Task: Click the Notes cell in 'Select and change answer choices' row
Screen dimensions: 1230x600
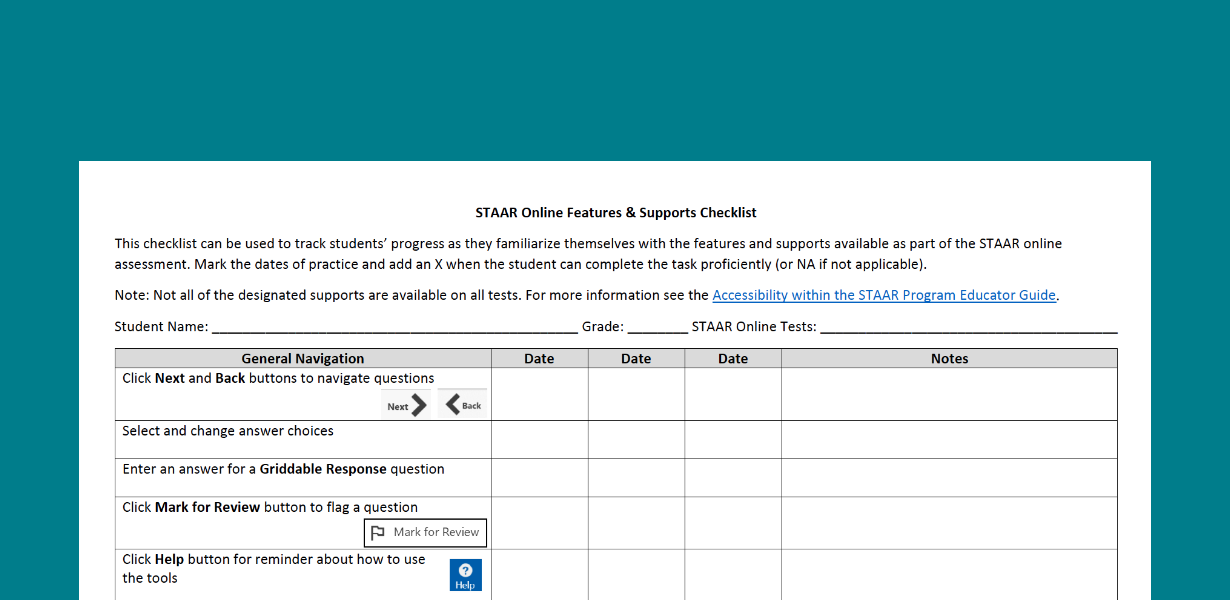Action: [950, 440]
